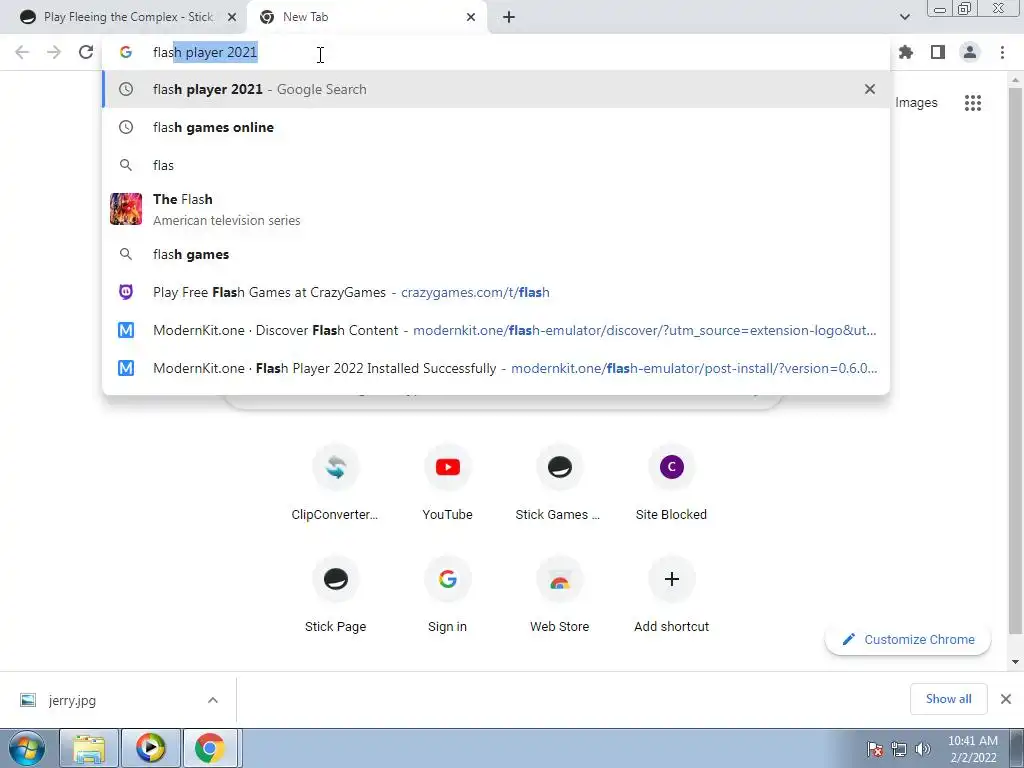Viewport: 1024px width, 768px height.
Task: Open a new tab with plus button
Action: tap(509, 17)
